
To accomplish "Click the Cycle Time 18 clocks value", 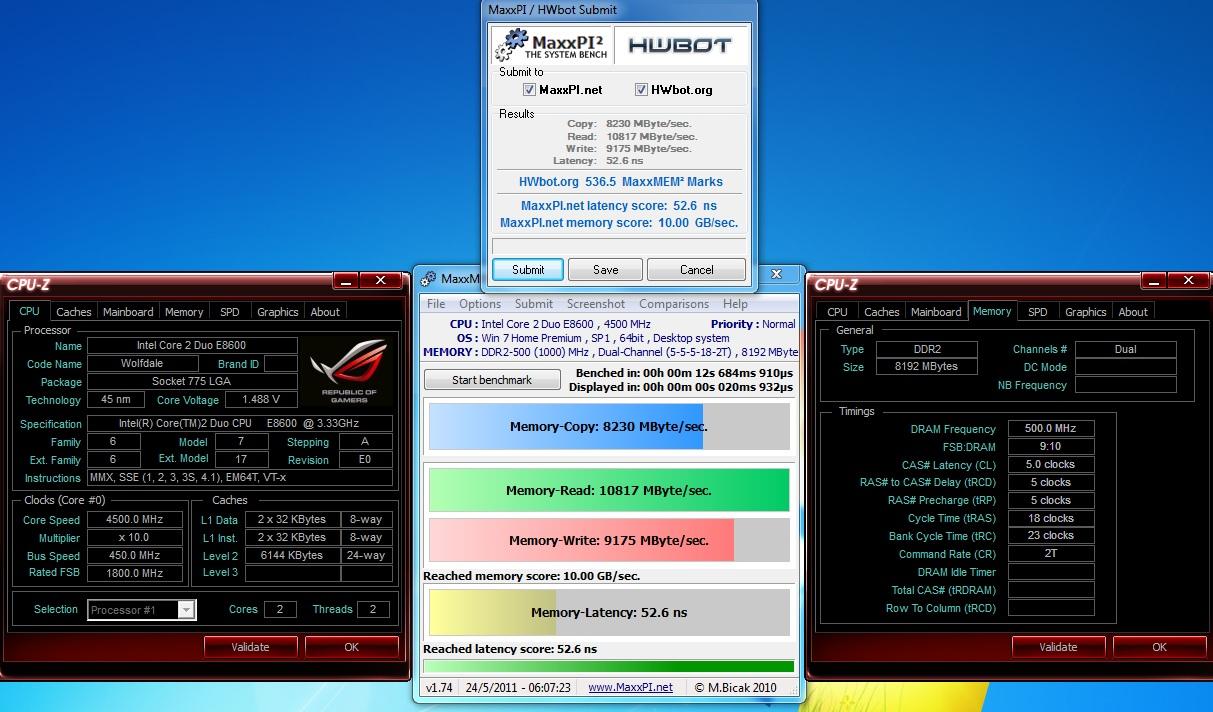I will click(1051, 519).
